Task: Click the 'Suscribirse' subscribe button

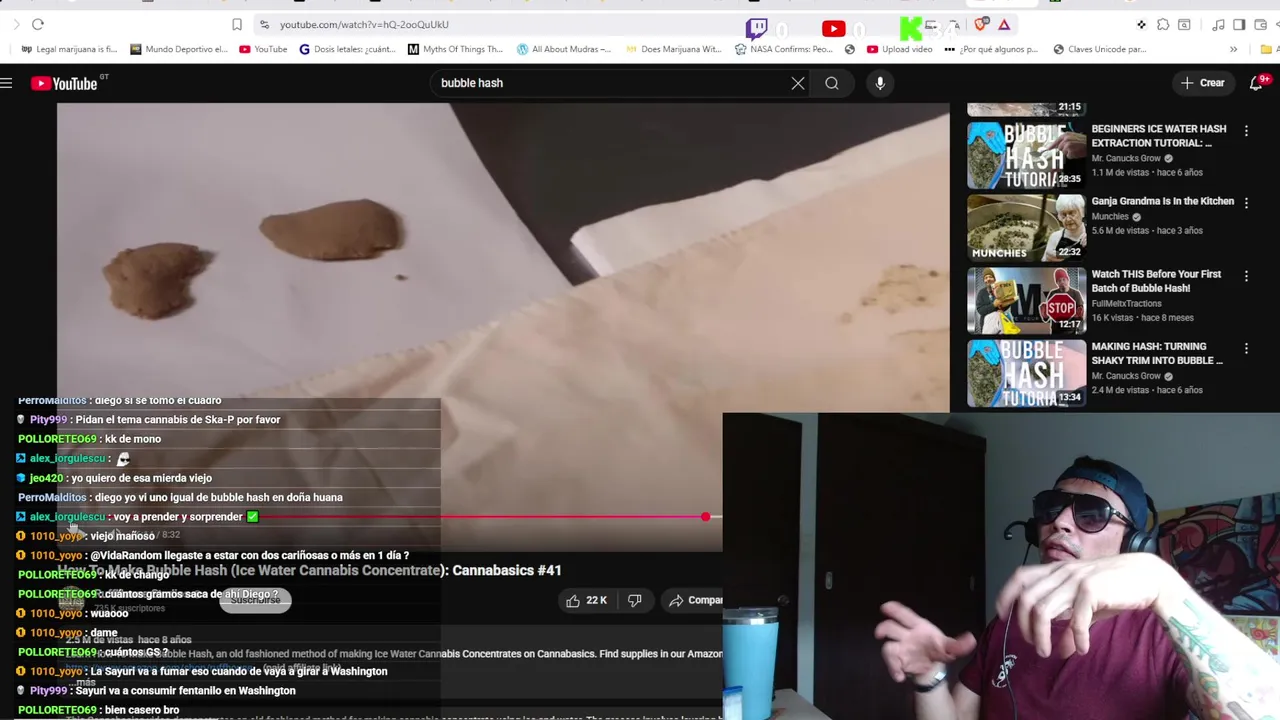Action: pyautogui.click(x=255, y=600)
